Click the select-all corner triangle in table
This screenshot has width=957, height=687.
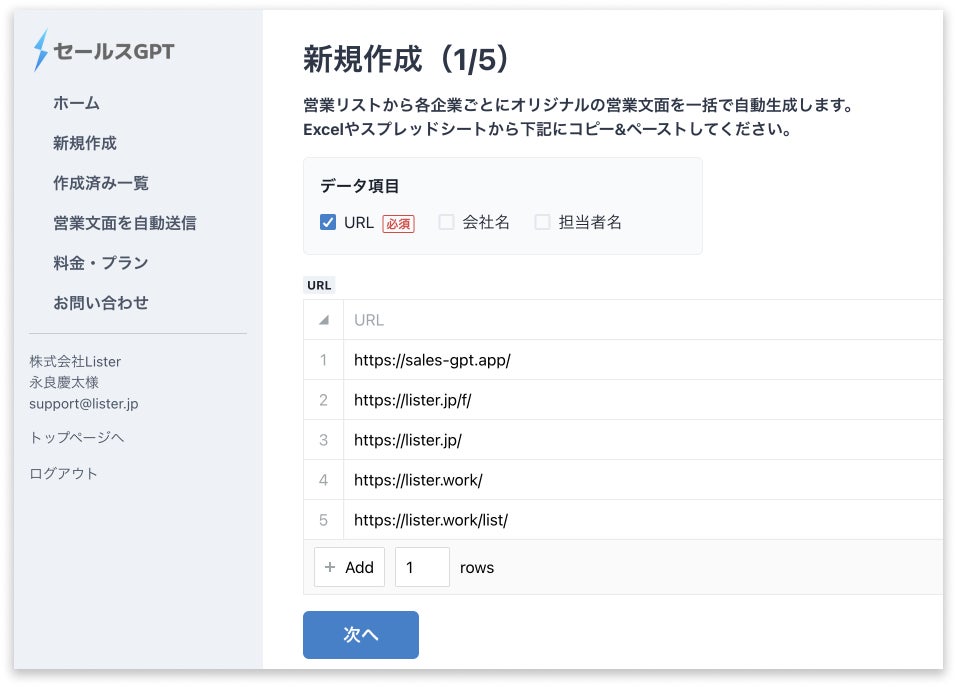[x=323, y=321]
